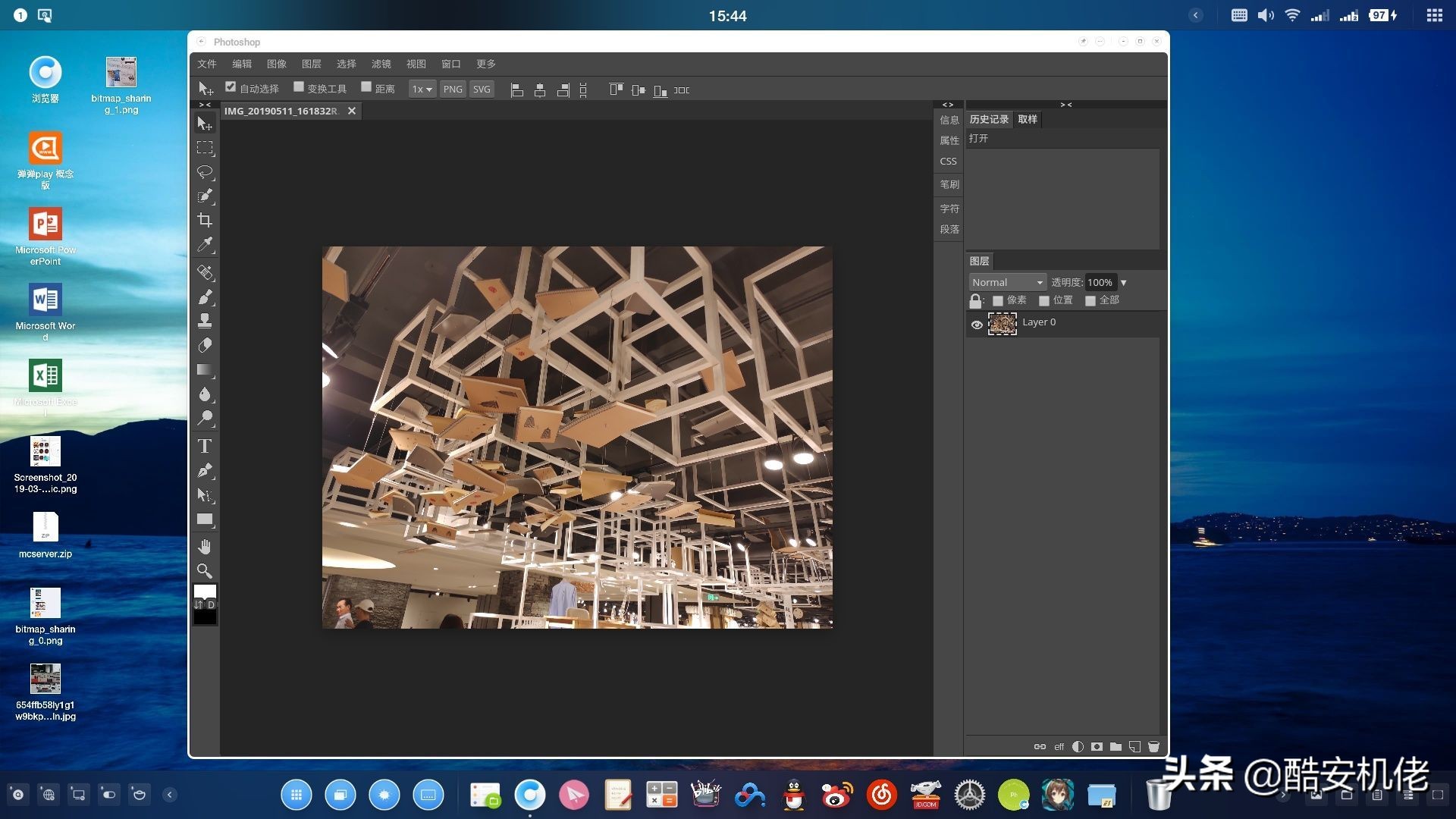Image resolution: width=1456 pixels, height=819 pixels.
Task: Click the white foreground color swatch
Action: [x=205, y=591]
